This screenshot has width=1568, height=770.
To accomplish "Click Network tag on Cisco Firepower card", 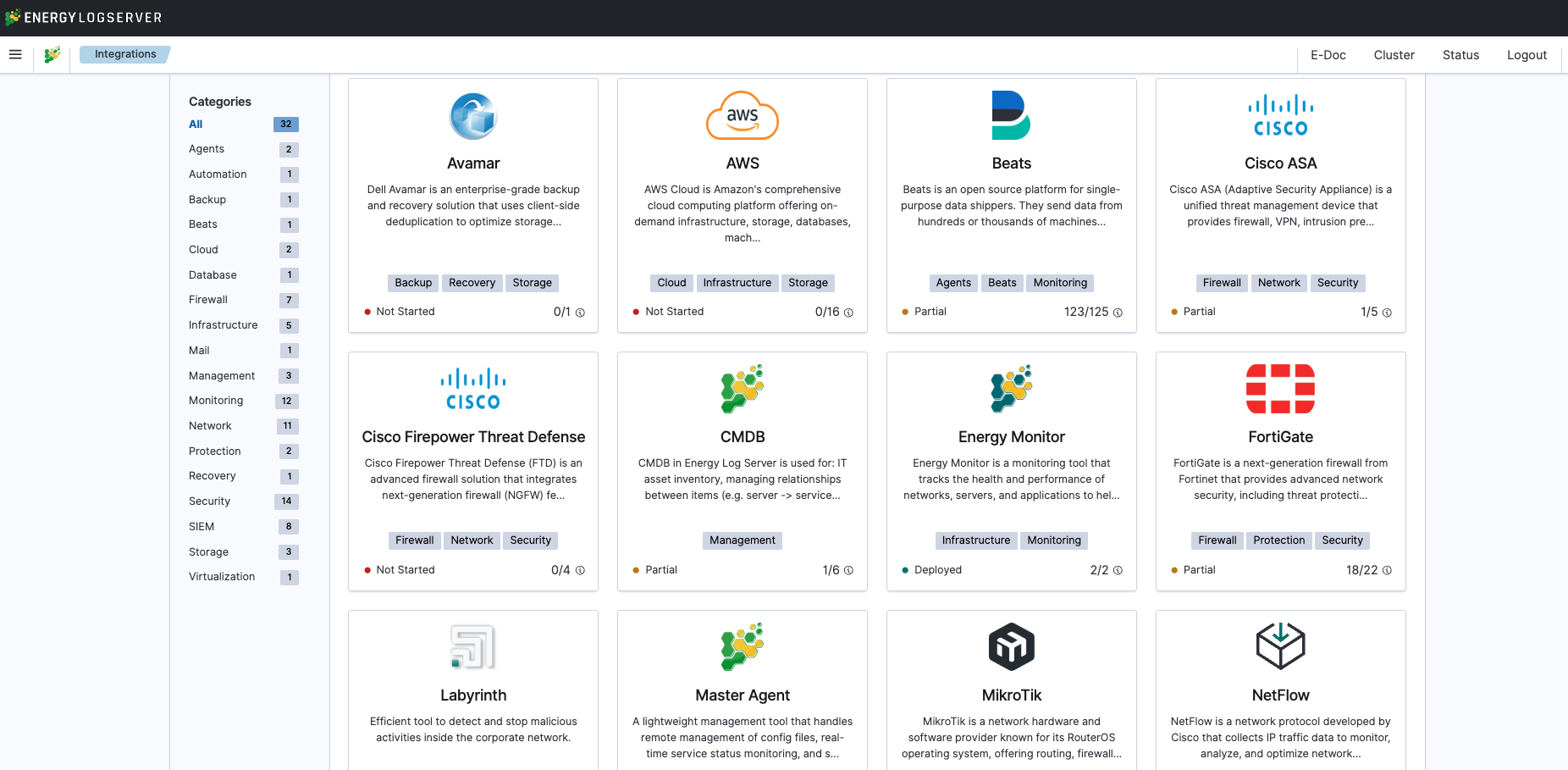I will 472,540.
